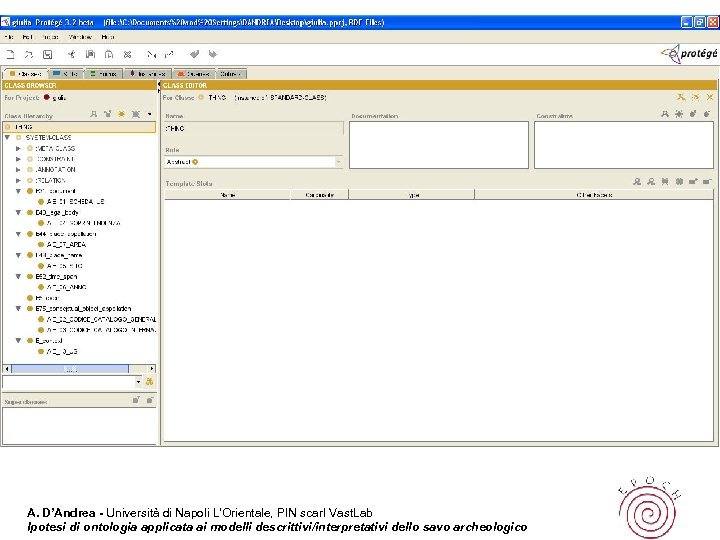Create a new project from the toolbar
The height and width of the screenshot is (540, 720).
[x=10, y=54]
